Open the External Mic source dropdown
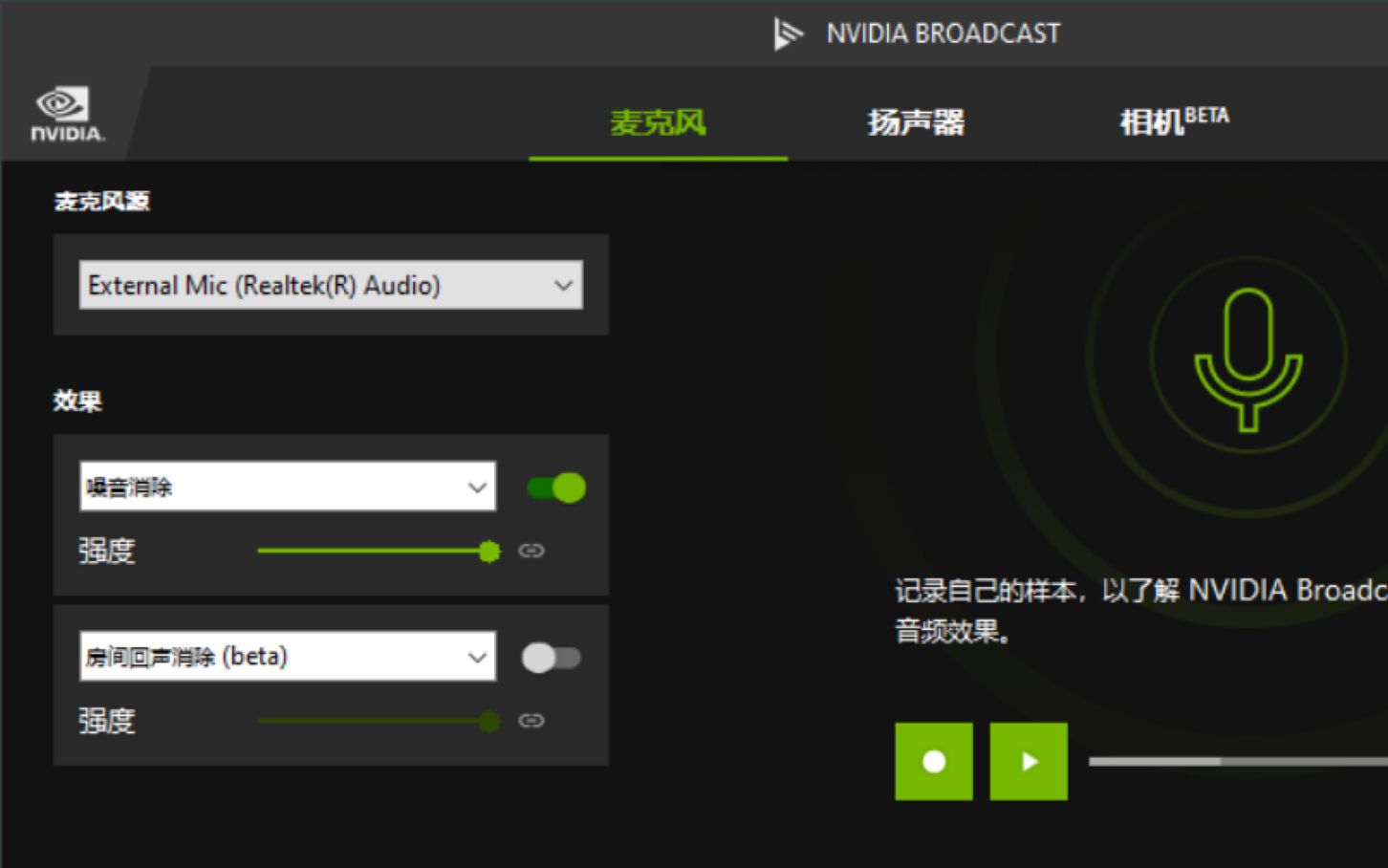Screen dimensions: 1388x868 [x=331, y=285]
